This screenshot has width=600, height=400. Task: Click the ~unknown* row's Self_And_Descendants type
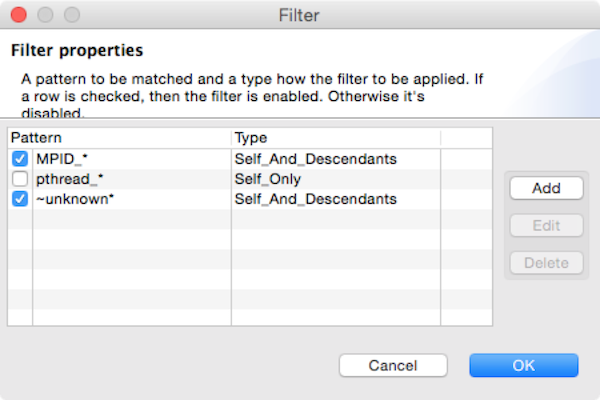pos(315,199)
